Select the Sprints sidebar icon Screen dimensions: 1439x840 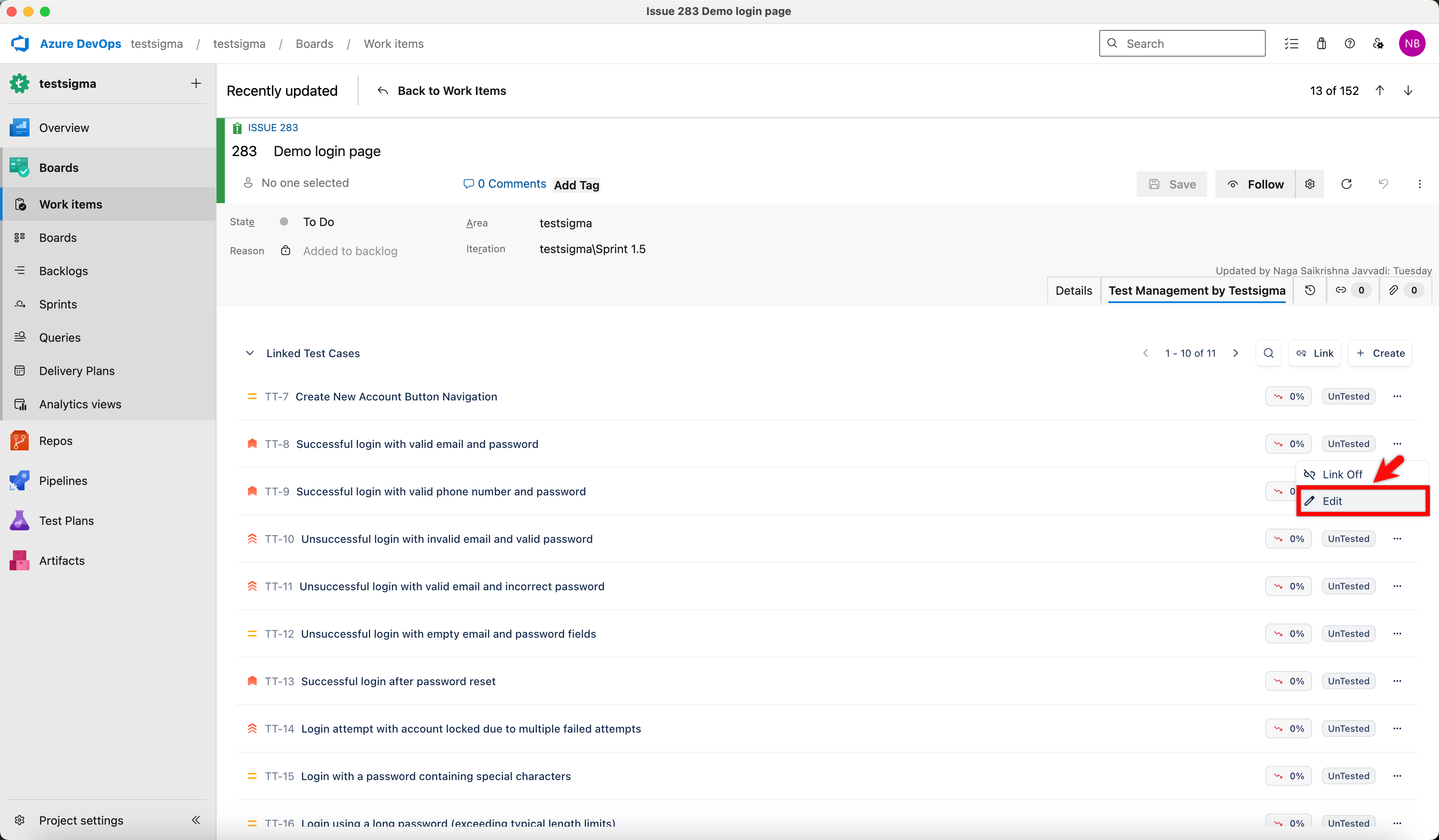click(x=20, y=304)
